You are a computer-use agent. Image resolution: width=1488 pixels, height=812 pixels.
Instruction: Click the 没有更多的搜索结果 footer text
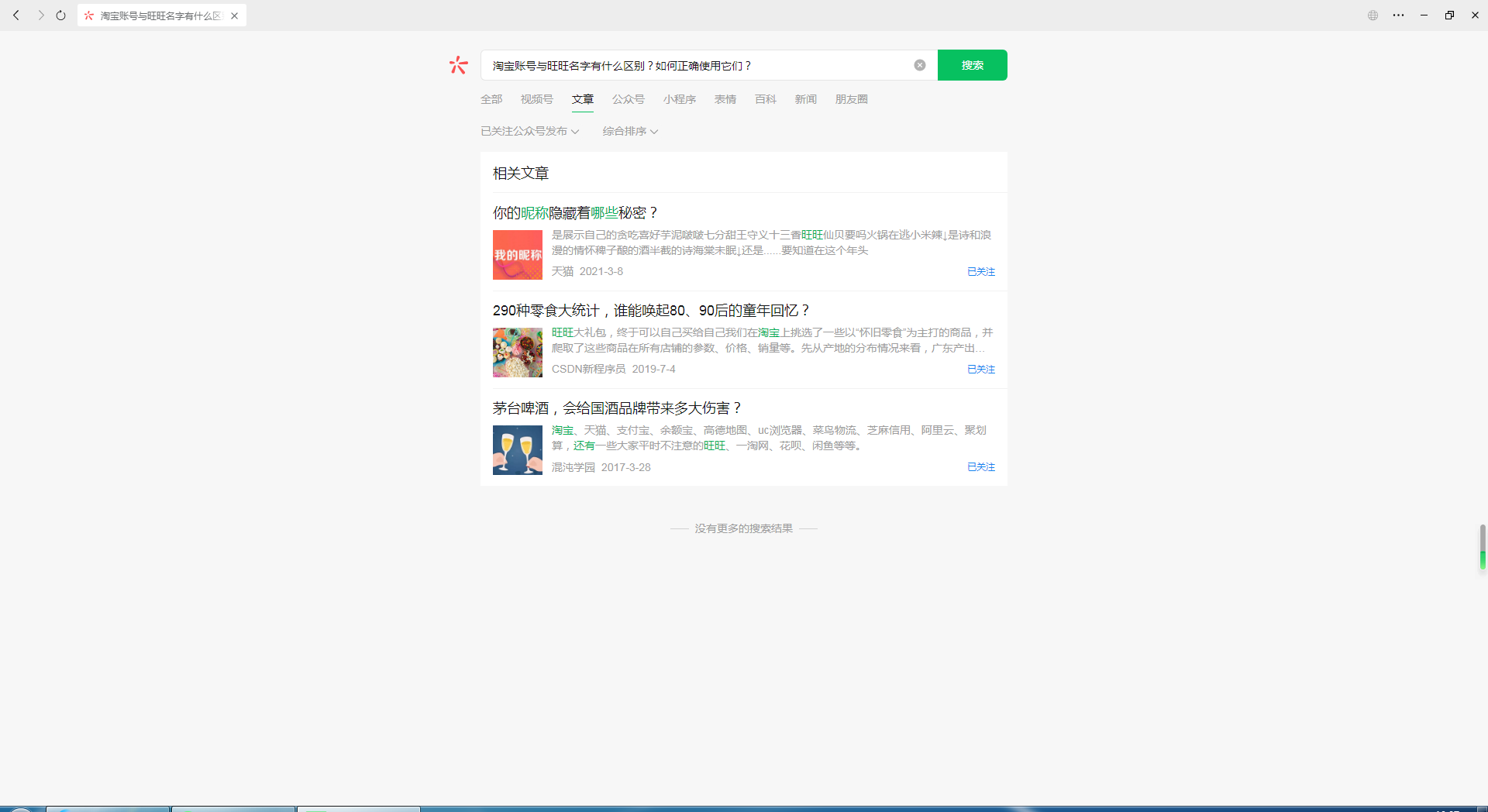(744, 528)
